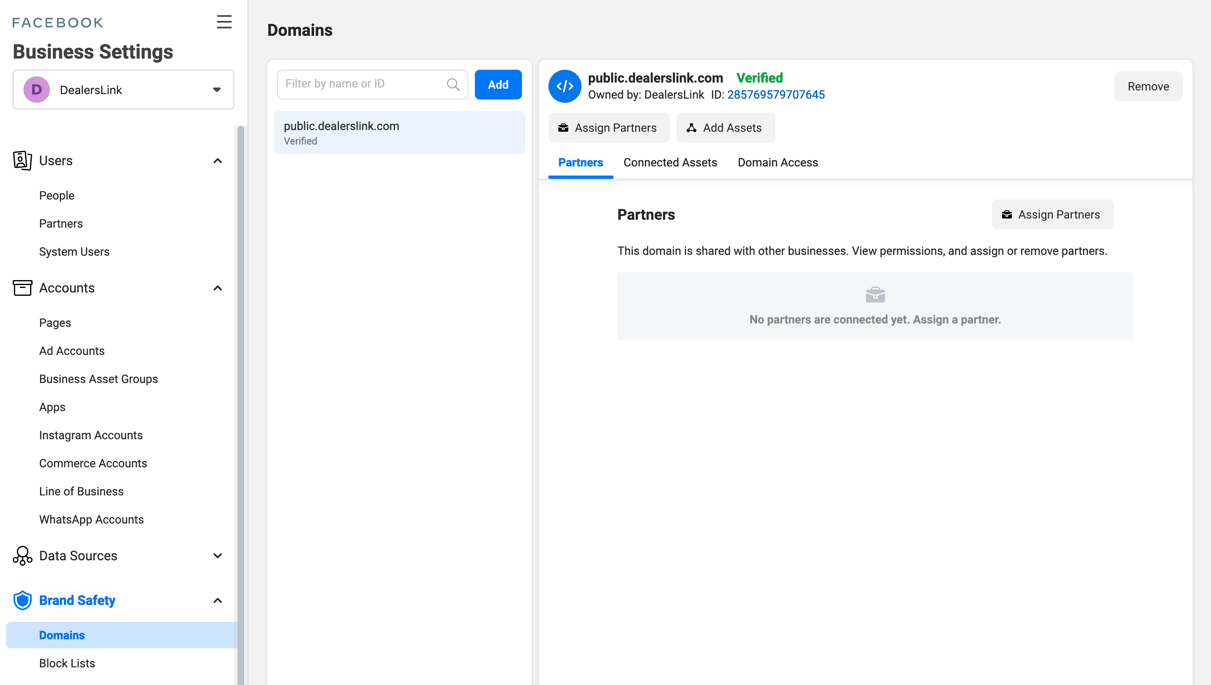Click the empty partners briefcase icon

coord(875,295)
